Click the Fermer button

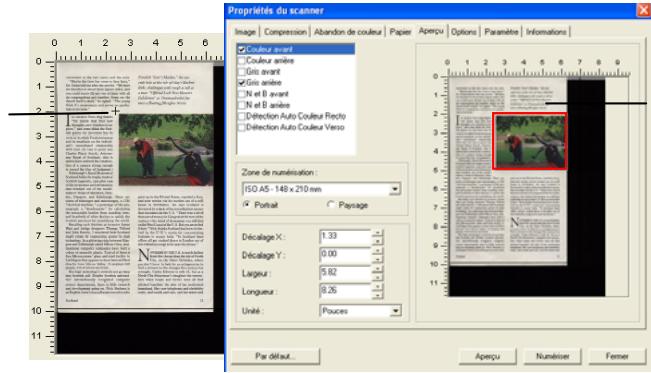click(x=617, y=356)
